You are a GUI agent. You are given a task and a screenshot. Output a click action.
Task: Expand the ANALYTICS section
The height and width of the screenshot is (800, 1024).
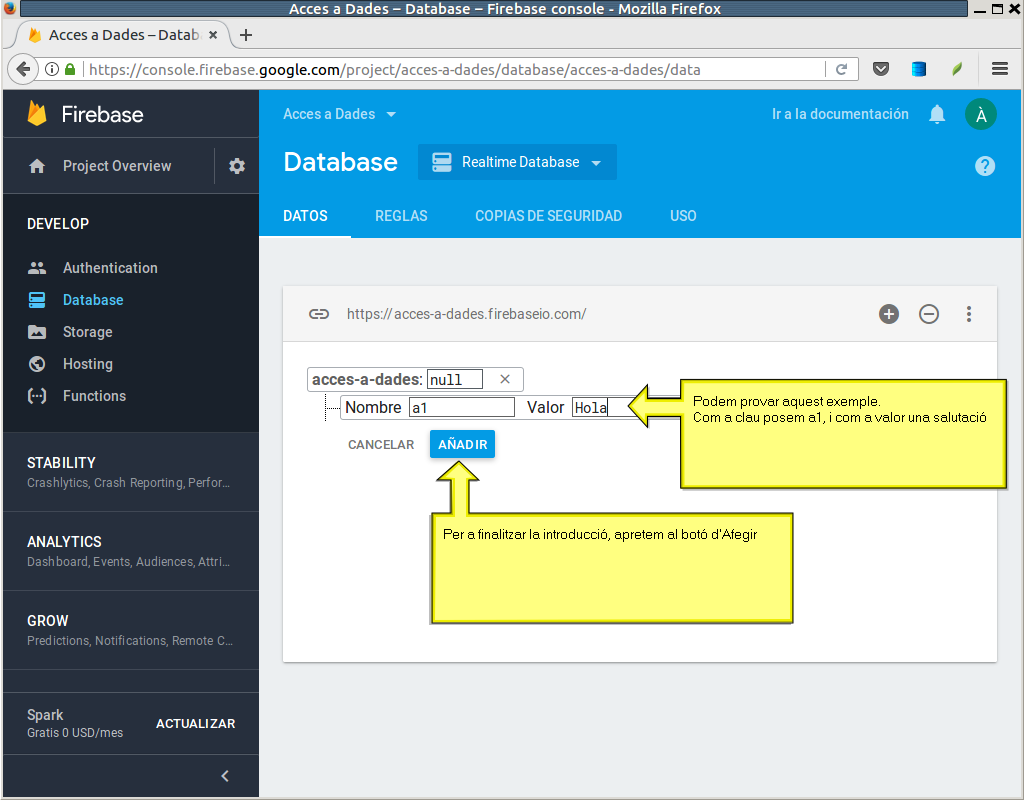tap(131, 551)
